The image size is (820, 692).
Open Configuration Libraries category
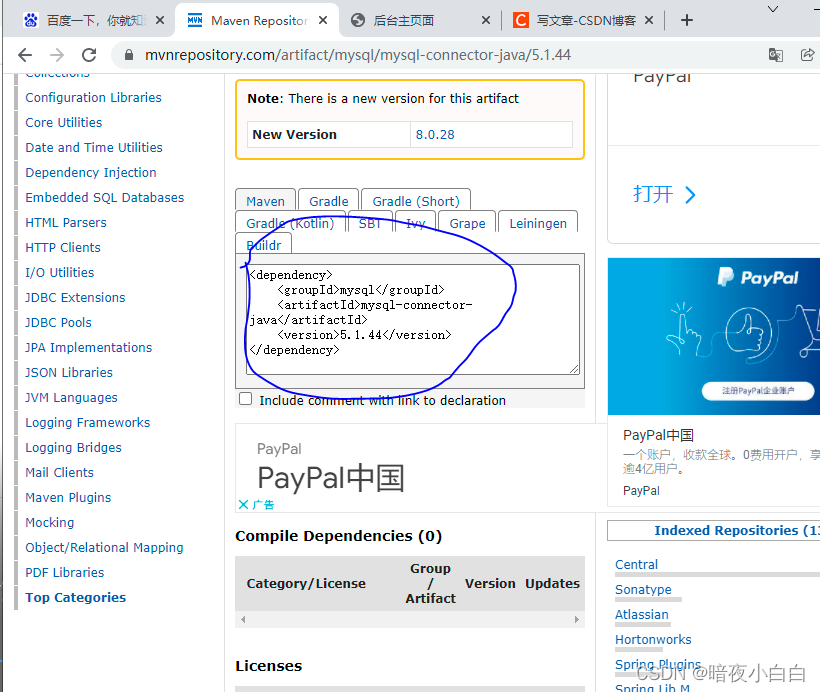click(x=94, y=97)
